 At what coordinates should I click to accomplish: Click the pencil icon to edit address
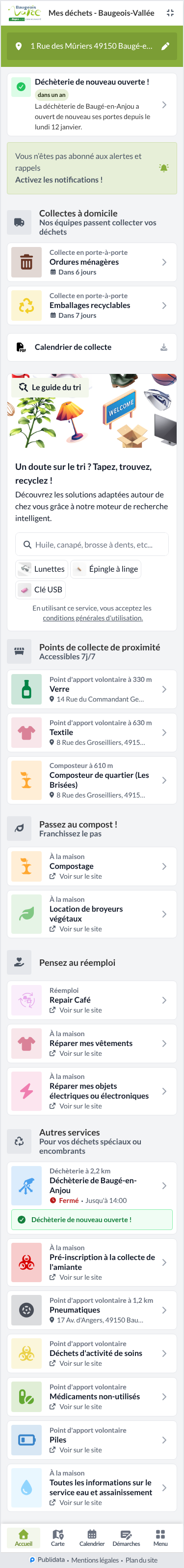point(164,46)
